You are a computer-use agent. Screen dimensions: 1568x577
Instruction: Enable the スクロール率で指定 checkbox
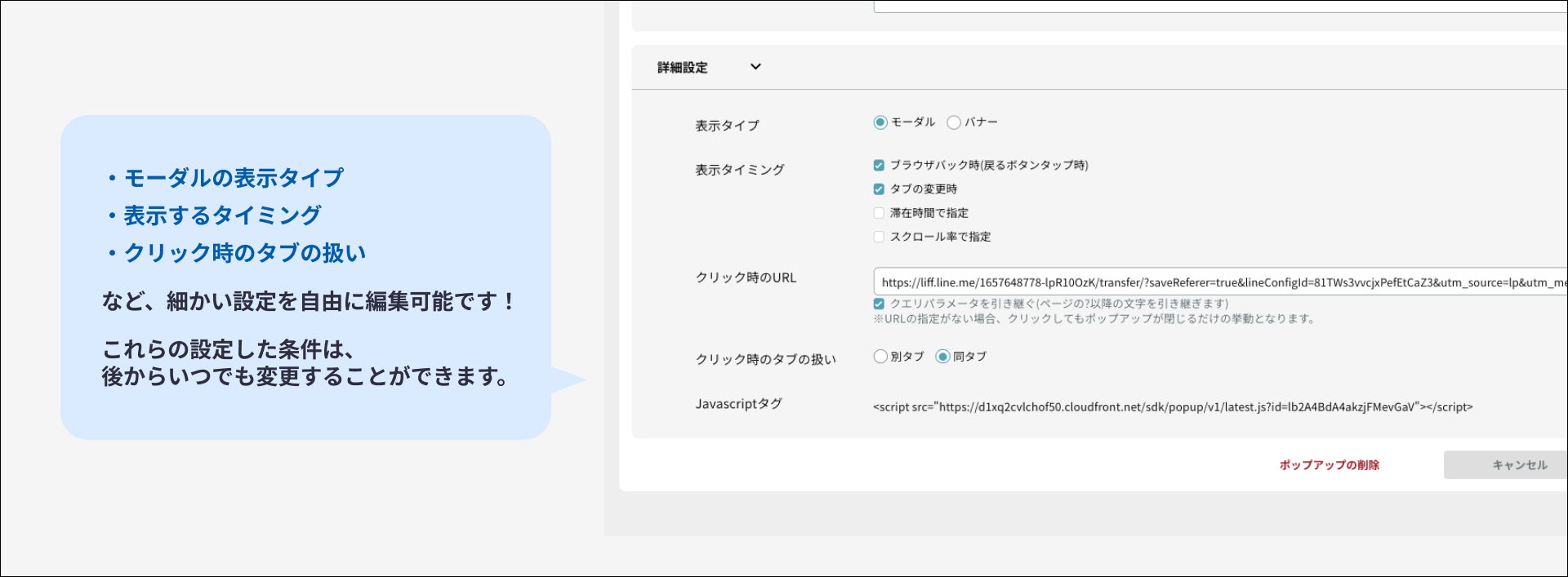(x=879, y=237)
